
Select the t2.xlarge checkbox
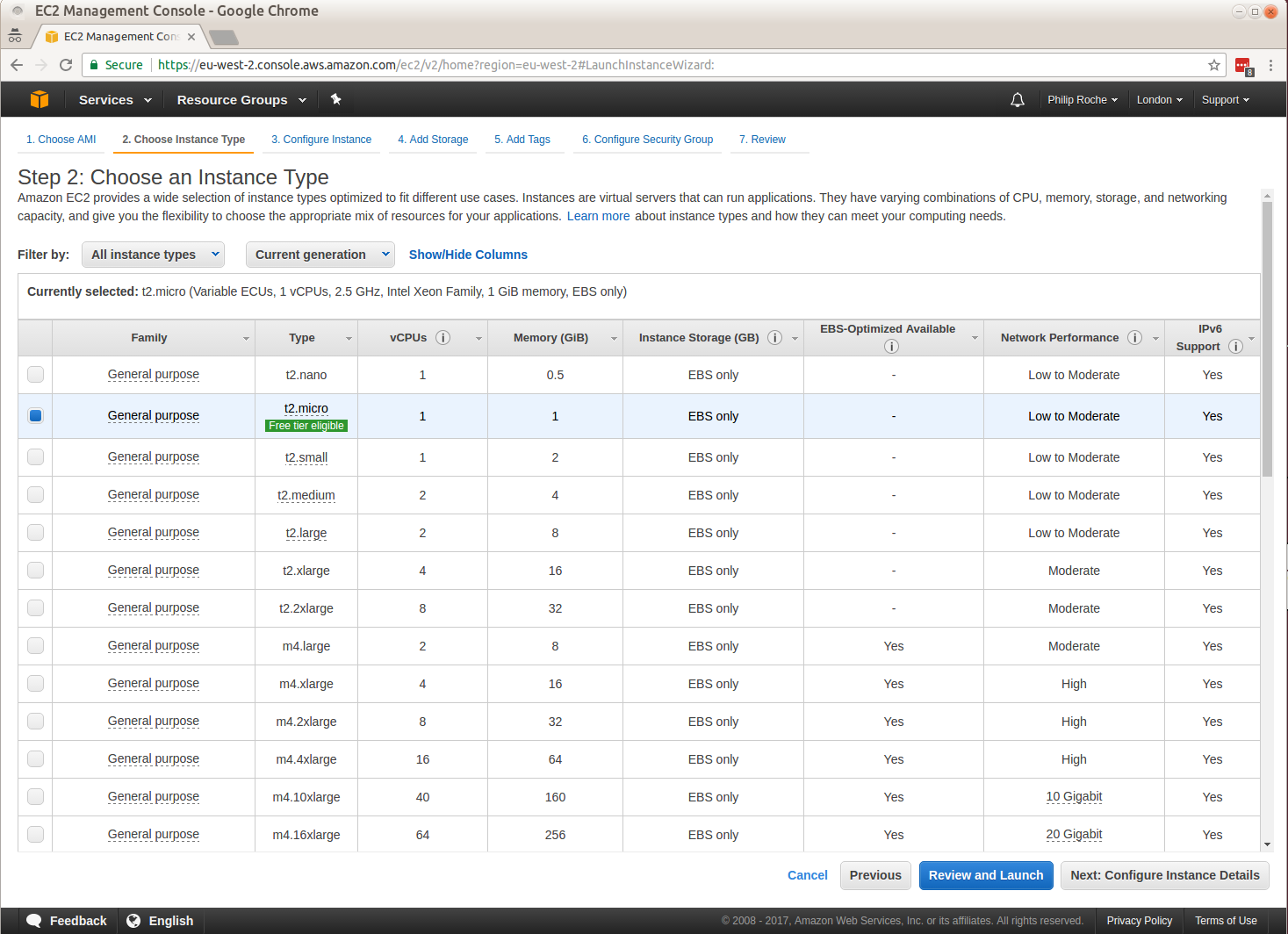click(x=35, y=571)
